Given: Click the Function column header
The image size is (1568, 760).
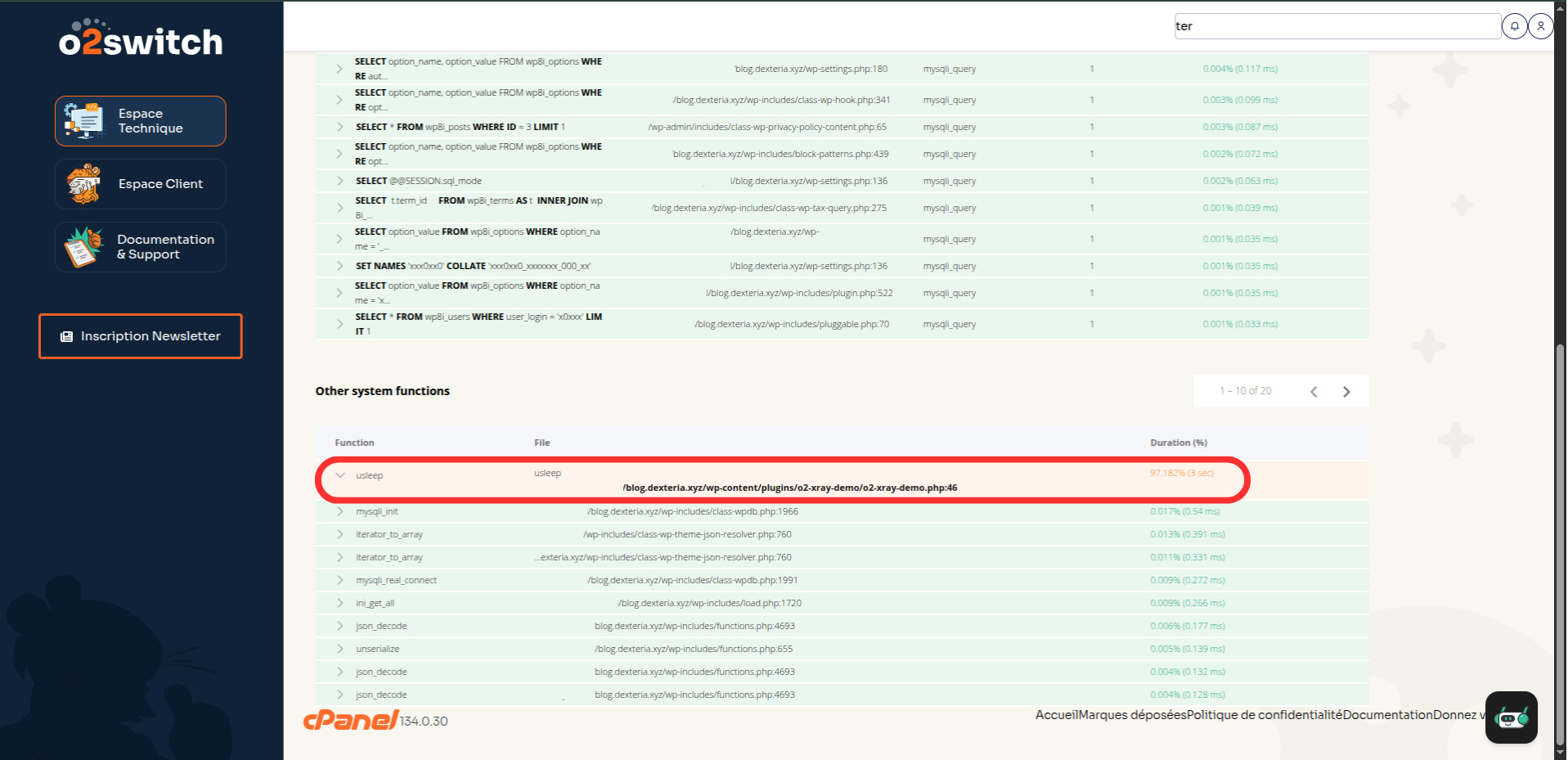Looking at the screenshot, I should click(x=354, y=443).
